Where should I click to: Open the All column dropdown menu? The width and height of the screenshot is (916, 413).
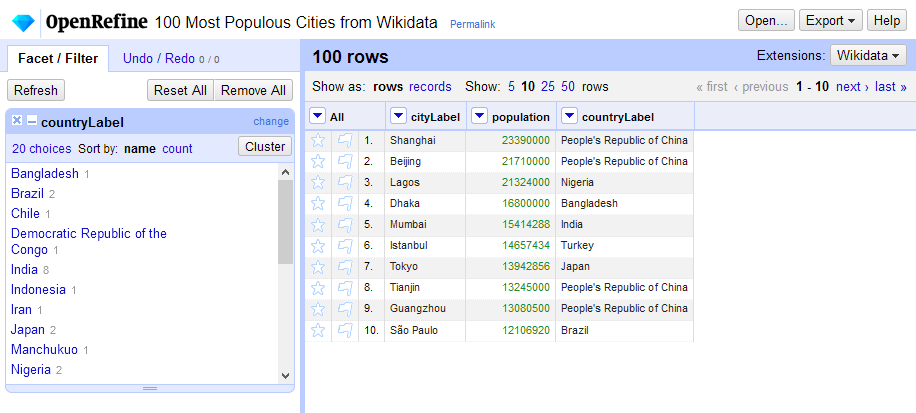coord(317,116)
